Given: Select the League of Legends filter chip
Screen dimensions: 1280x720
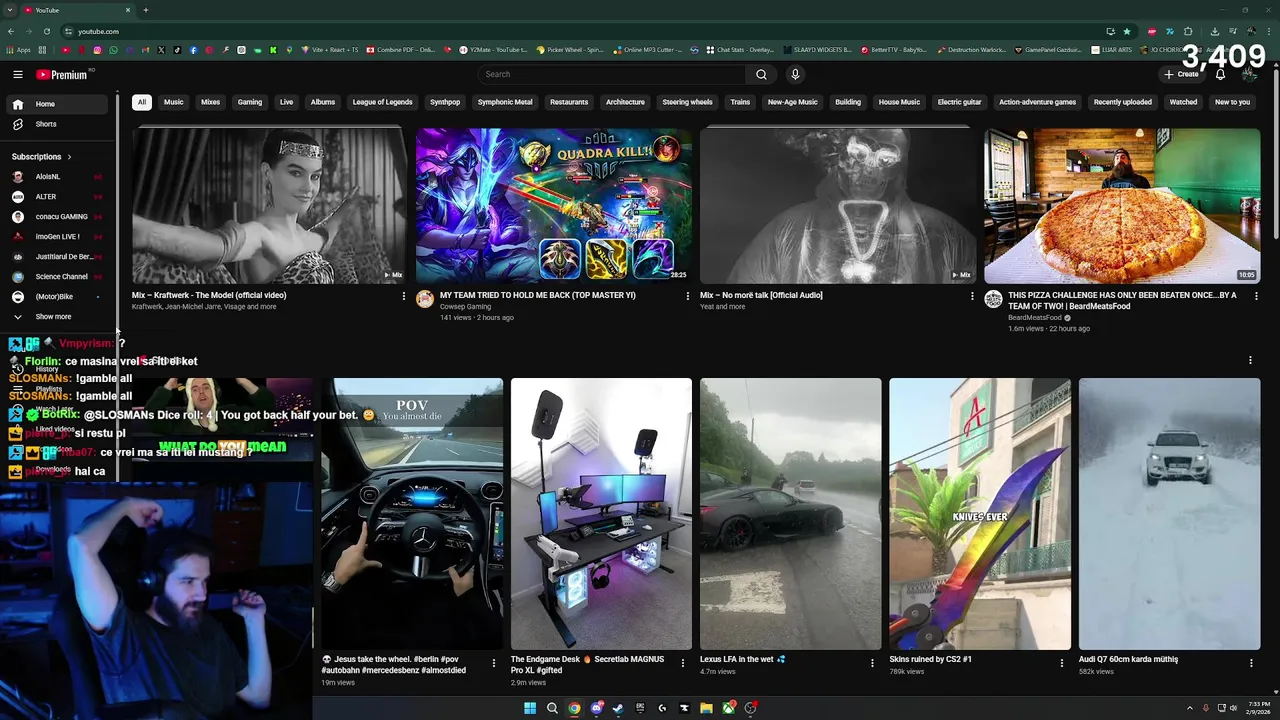Looking at the screenshot, I should [382, 102].
